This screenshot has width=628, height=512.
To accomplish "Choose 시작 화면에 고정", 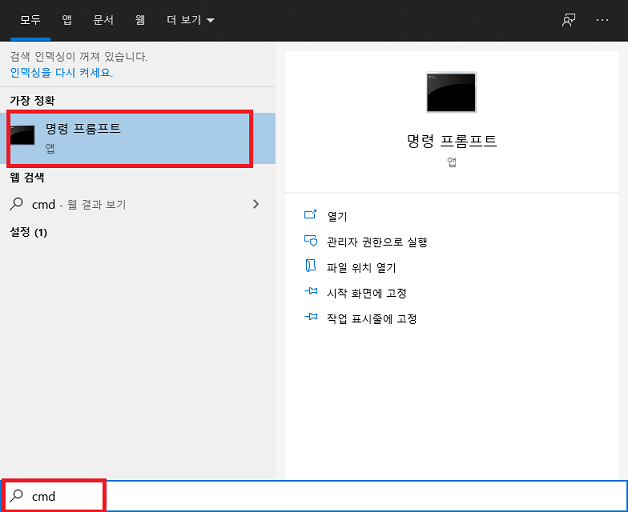I will [x=367, y=293].
